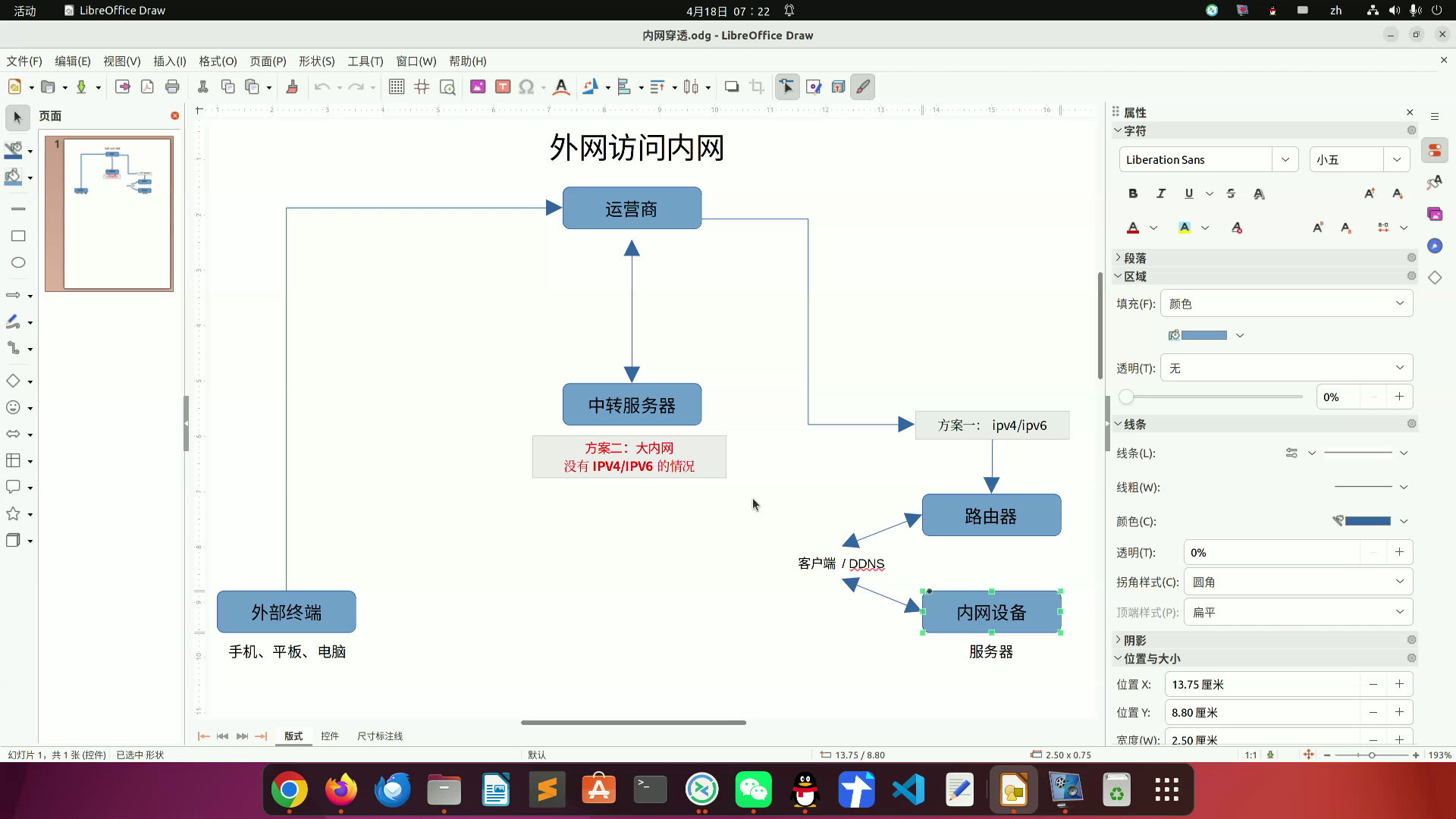Toggle Italic character formatting
1456x819 pixels.
(x=1160, y=194)
